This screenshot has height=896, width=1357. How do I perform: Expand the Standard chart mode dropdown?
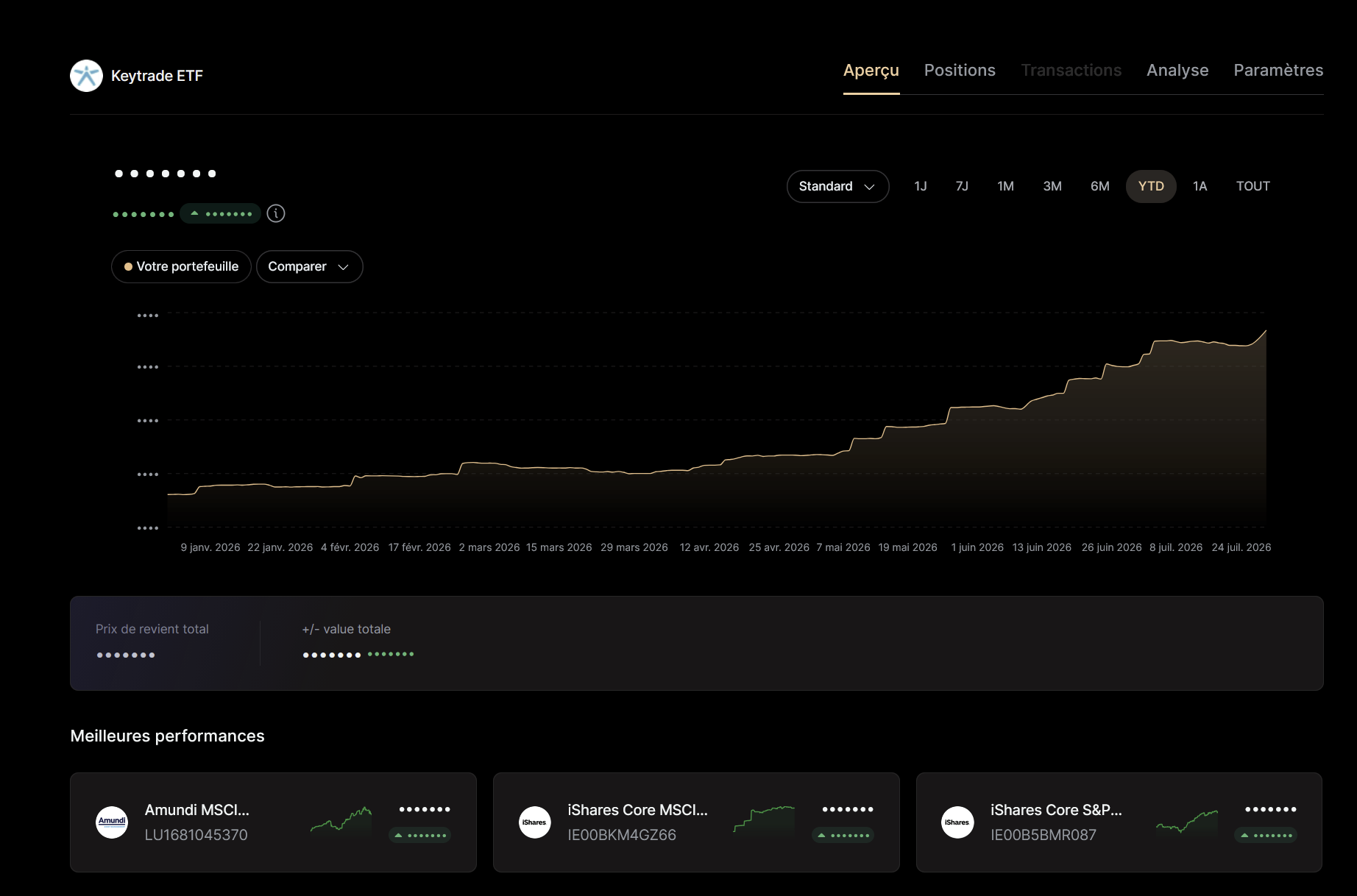pyautogui.click(x=837, y=186)
